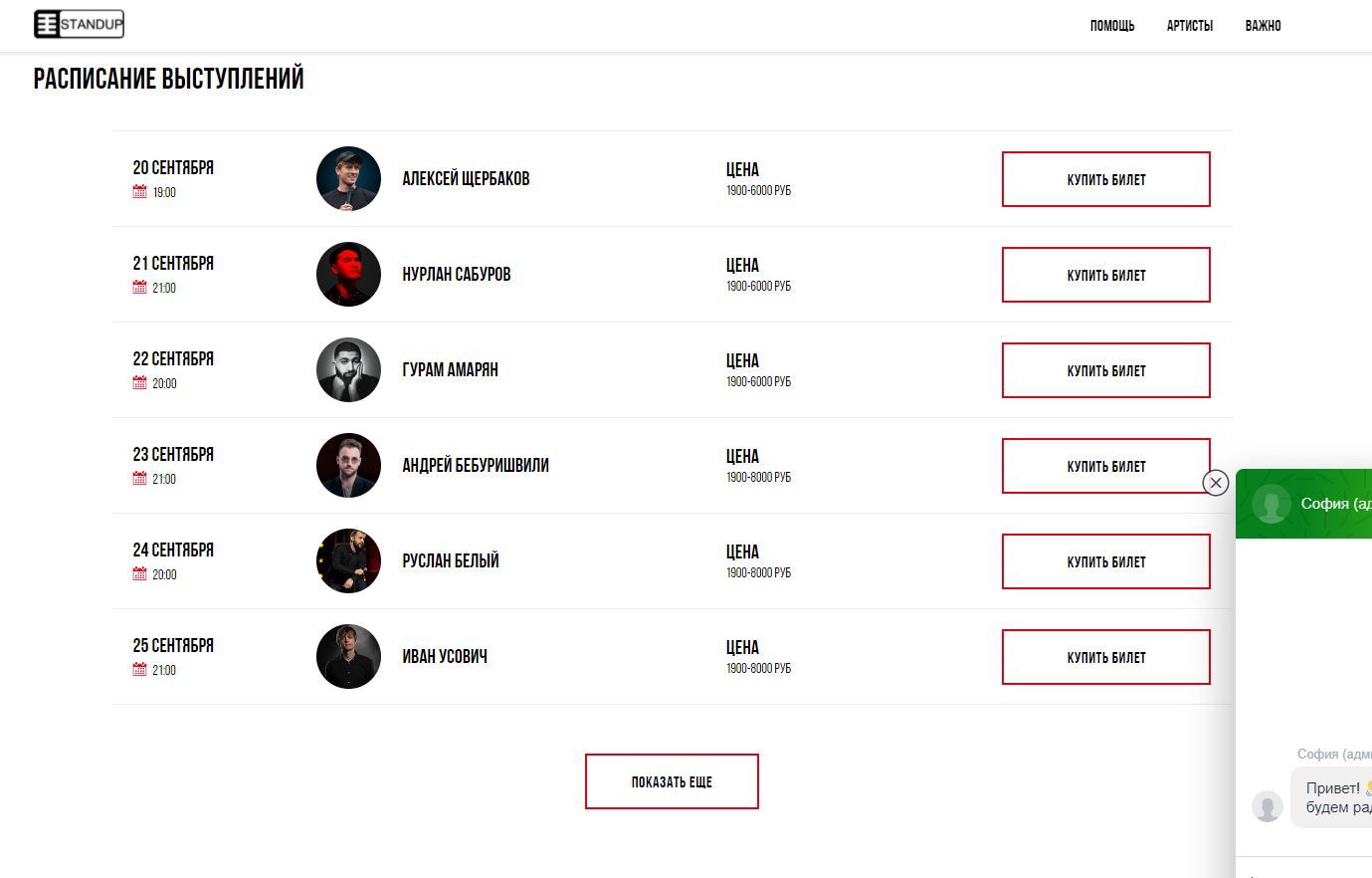This screenshot has height=878, width=1372.
Task: Click the Привет chat message bubble
Action: [x=1331, y=797]
